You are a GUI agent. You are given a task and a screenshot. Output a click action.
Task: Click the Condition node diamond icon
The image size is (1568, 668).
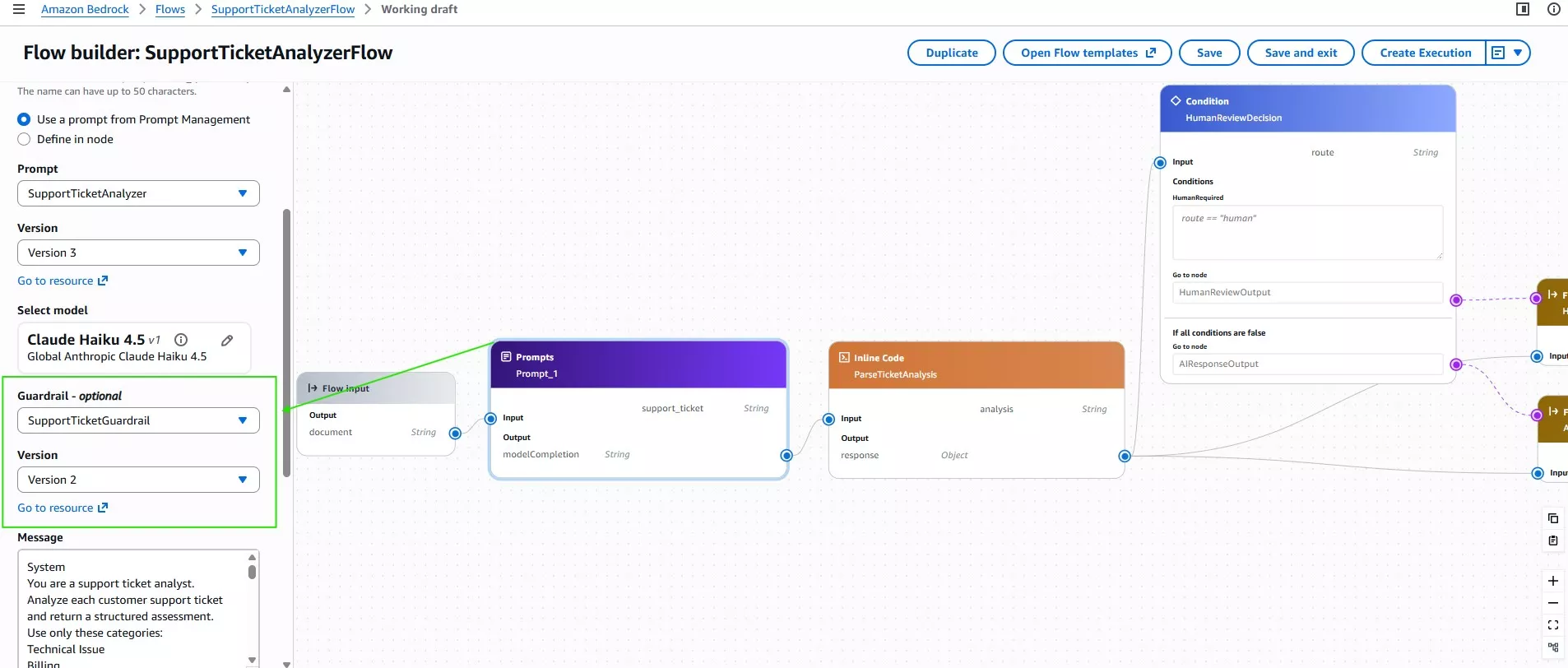coord(1176,101)
